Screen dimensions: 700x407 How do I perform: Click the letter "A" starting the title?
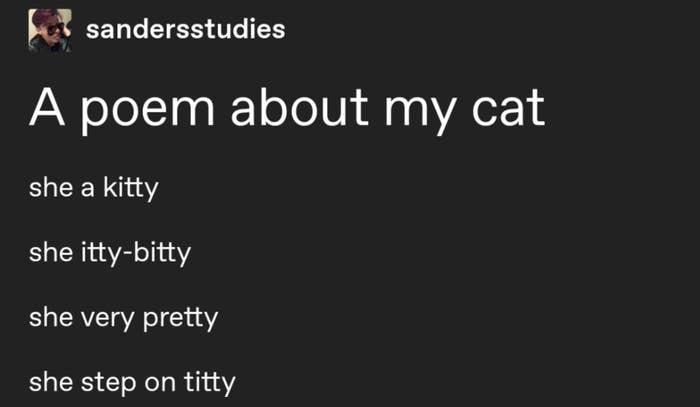coord(47,108)
